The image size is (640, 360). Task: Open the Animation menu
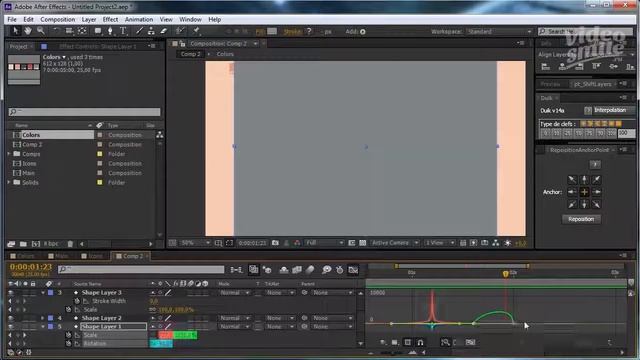click(139, 19)
